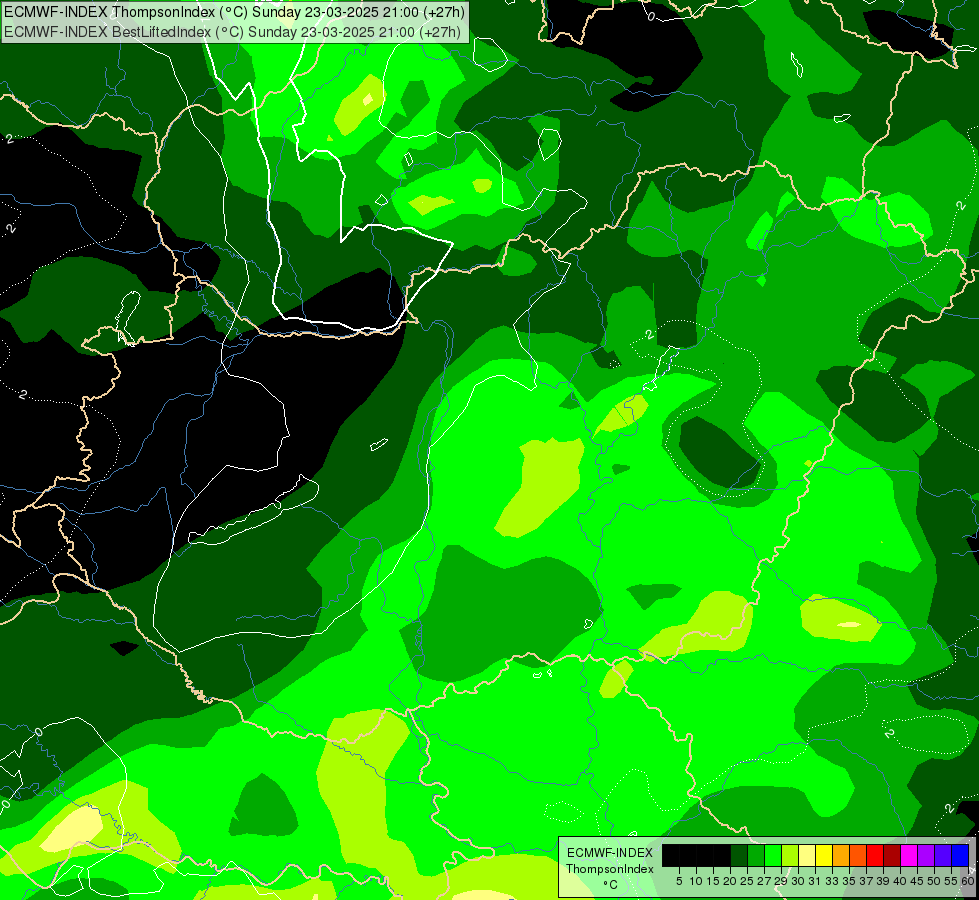Click the legend tick label 60
This screenshot has height=900, width=979.
point(968,881)
